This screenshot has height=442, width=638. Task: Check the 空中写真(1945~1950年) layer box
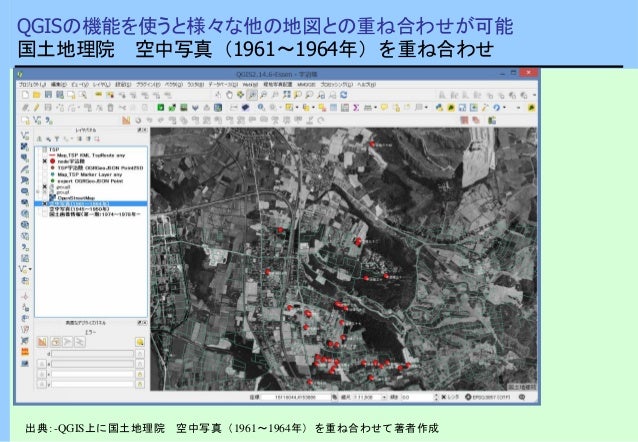point(45,209)
